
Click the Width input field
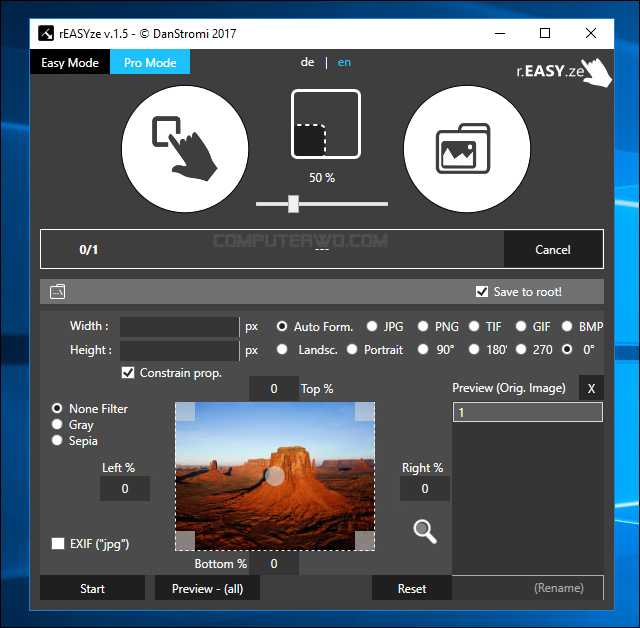click(x=179, y=326)
